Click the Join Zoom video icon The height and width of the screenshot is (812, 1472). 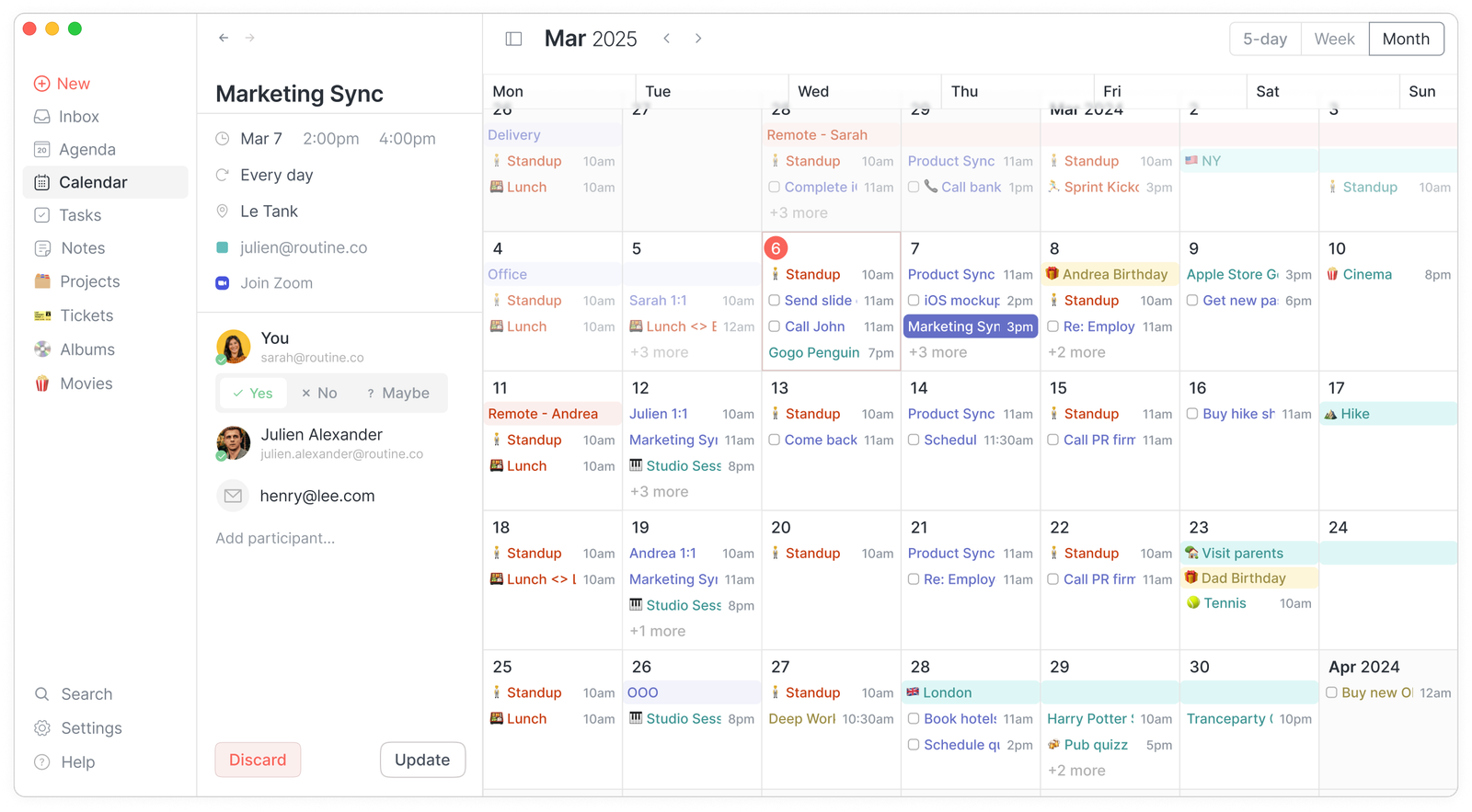pyautogui.click(x=222, y=283)
